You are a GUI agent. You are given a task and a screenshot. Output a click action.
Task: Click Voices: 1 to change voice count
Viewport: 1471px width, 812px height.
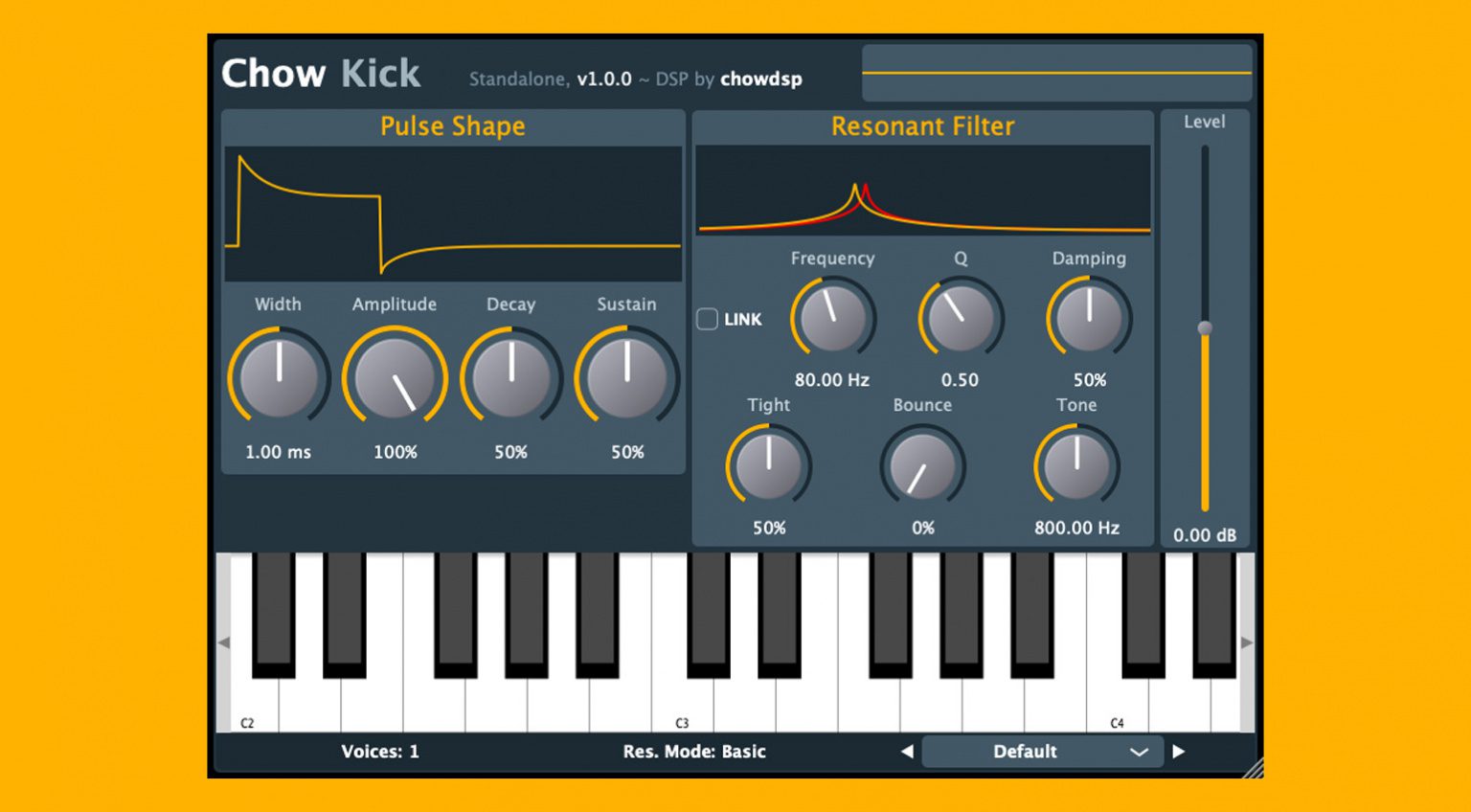pyautogui.click(x=380, y=752)
